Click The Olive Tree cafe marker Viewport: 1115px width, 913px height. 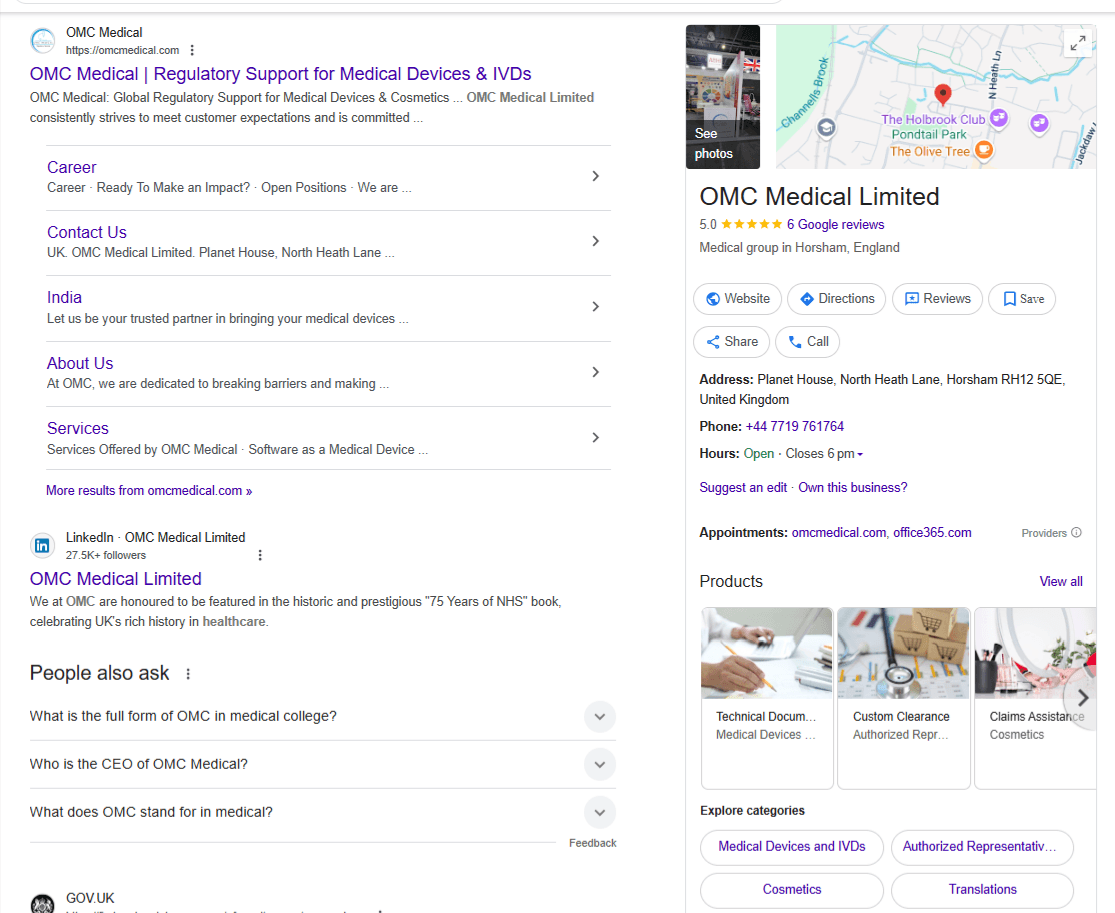coord(984,149)
